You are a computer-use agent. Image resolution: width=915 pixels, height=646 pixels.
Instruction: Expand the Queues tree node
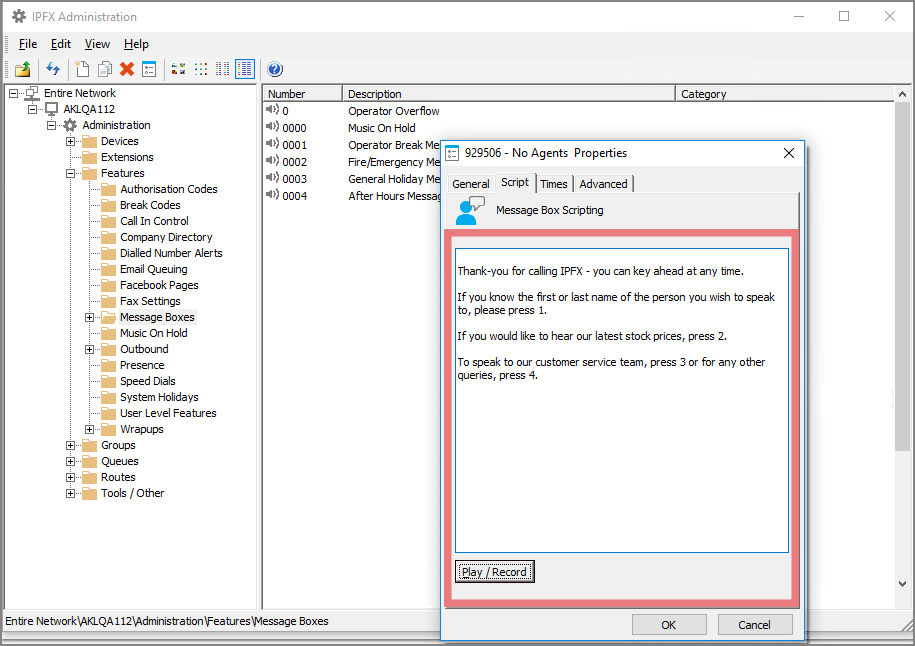pyautogui.click(x=71, y=462)
